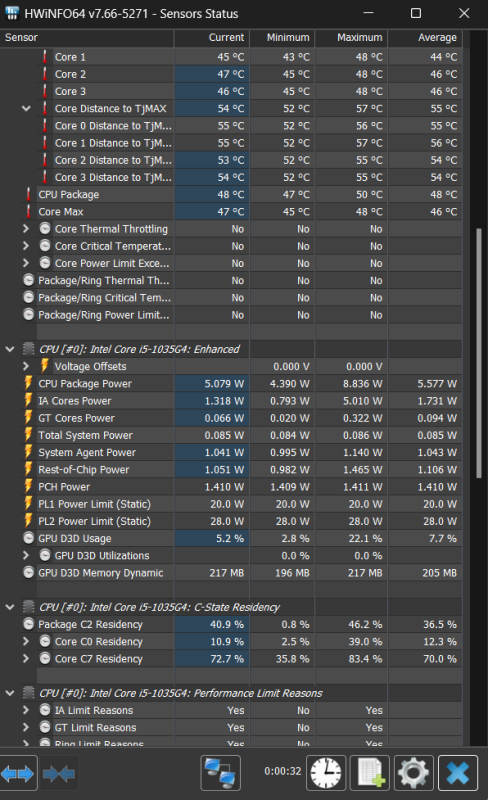Image resolution: width=488 pixels, height=800 pixels.
Task: Click GPU D3D Usage maximum value 22.1 %
Action: (x=365, y=538)
